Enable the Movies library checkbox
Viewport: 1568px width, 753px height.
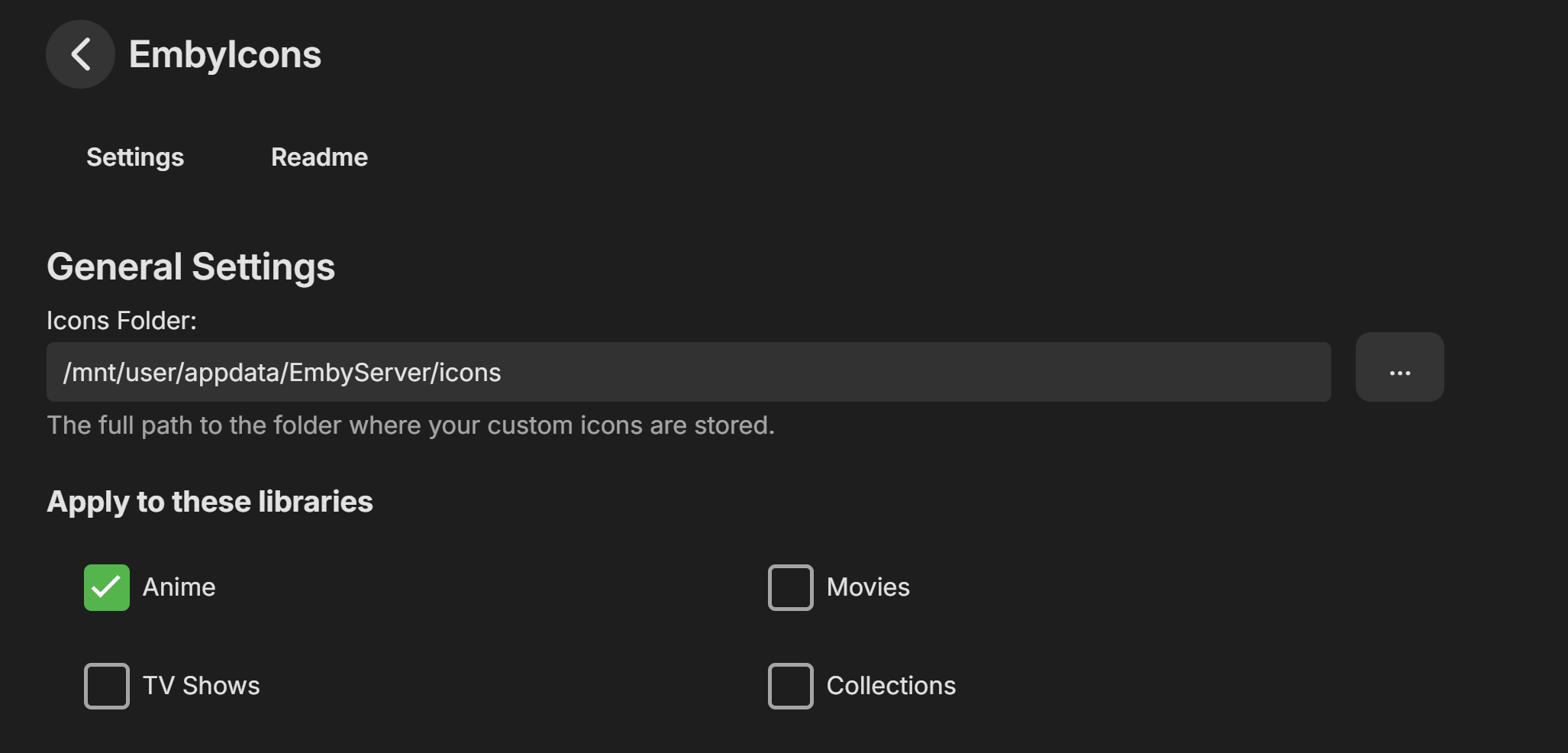point(790,587)
